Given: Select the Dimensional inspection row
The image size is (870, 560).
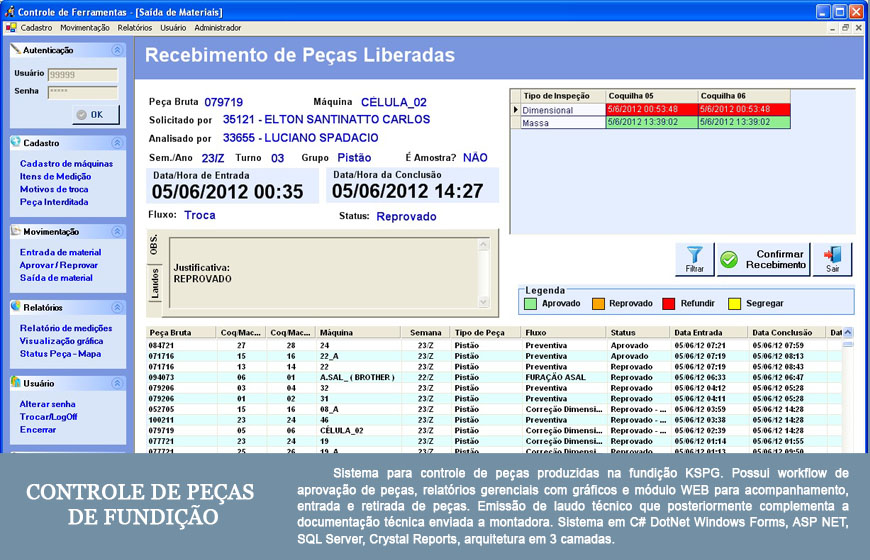Looking at the screenshot, I should click(650, 110).
